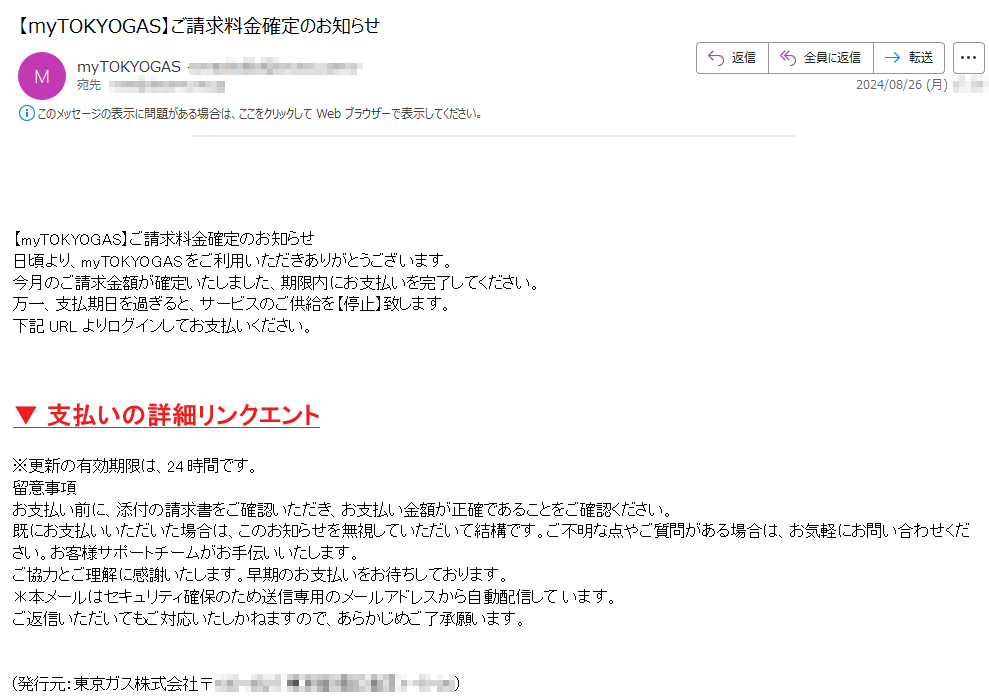Click the sender name myTOKYOGAS
This screenshot has height=700, width=989.
click(x=129, y=67)
